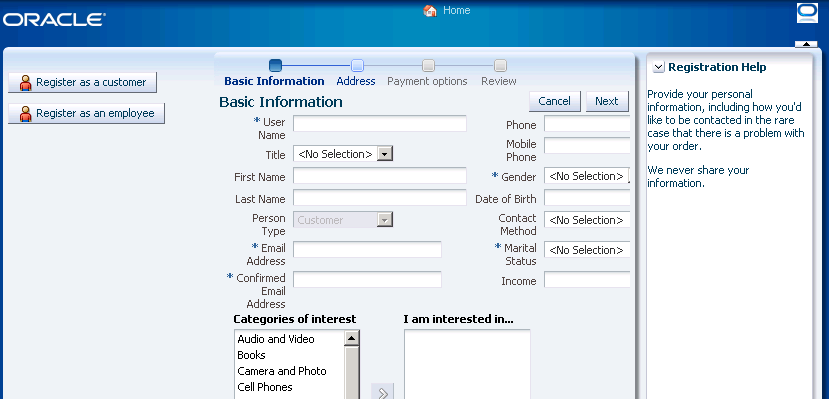Viewport: 829px width, 399px height.
Task: Collapse the header with the up-arrow splitter
Action: tap(806, 44)
